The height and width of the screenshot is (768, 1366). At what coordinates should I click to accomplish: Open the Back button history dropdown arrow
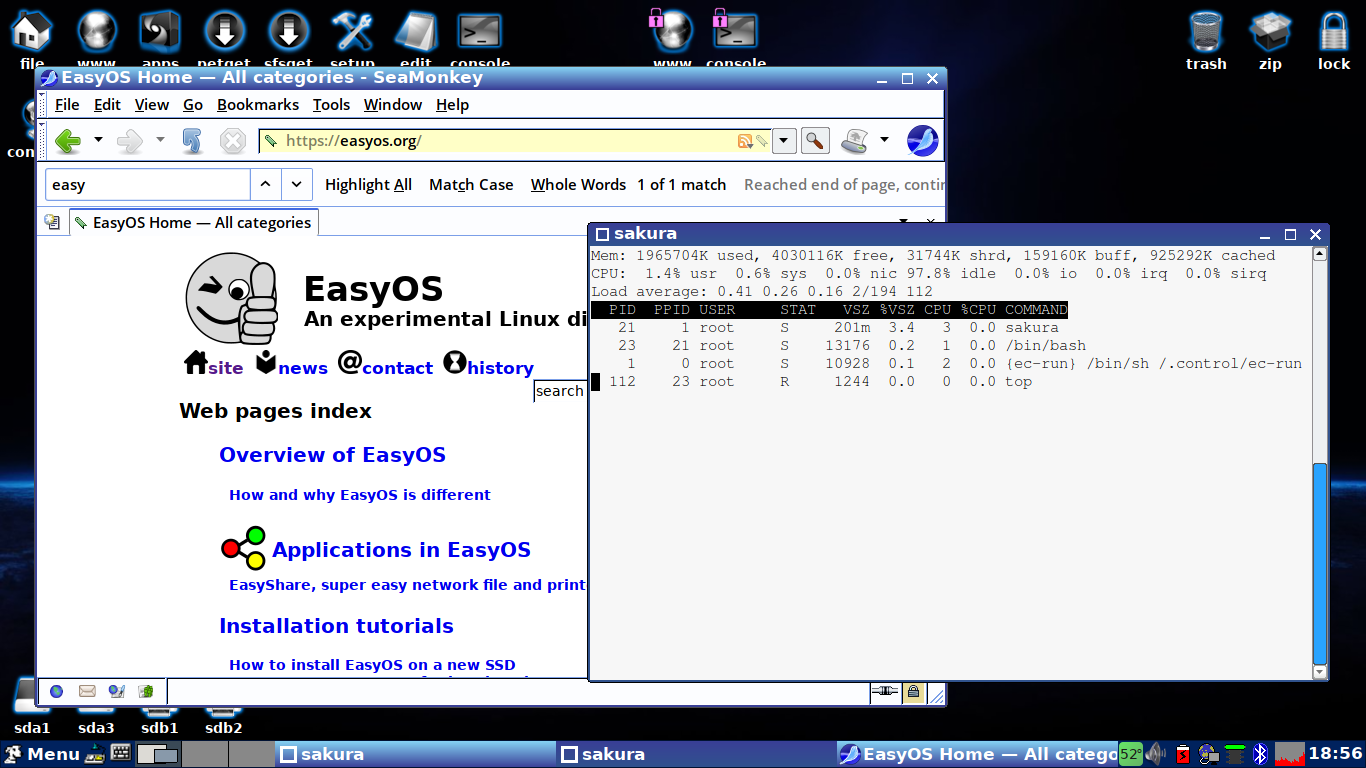tap(98, 140)
